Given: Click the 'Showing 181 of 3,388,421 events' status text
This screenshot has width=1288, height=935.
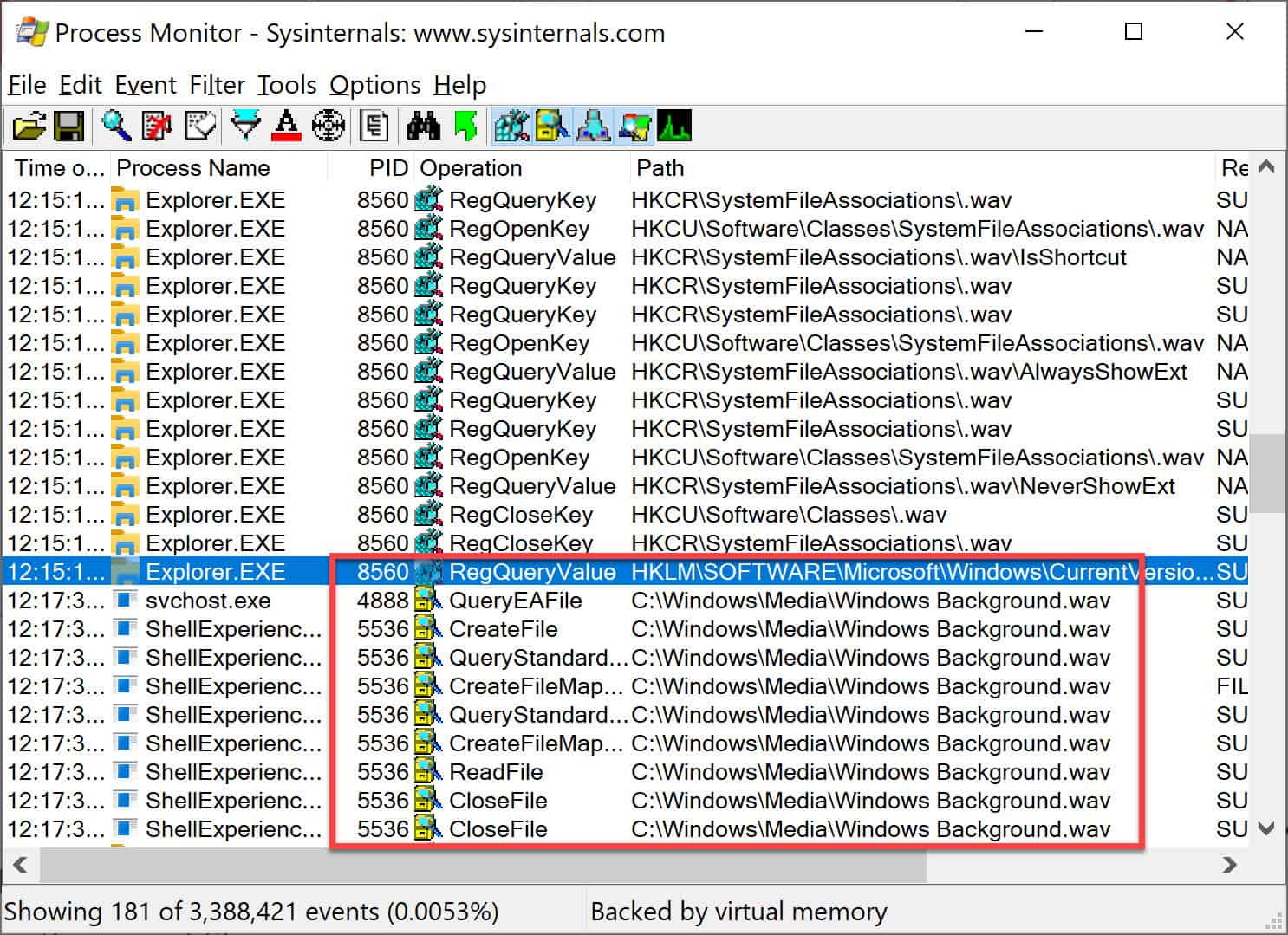Looking at the screenshot, I should [251, 912].
